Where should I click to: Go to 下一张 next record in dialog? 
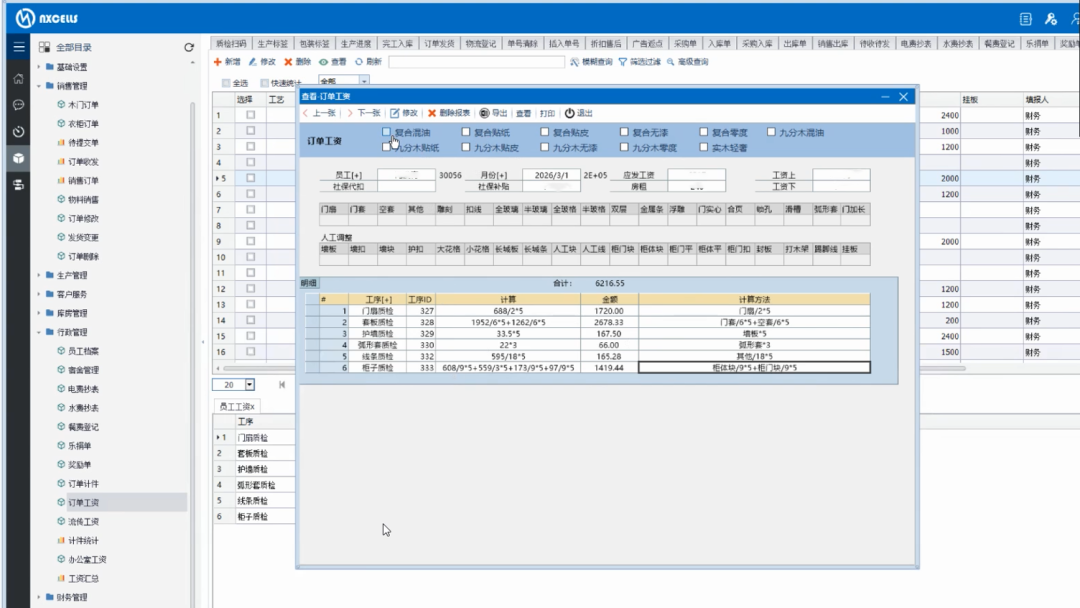click(363, 113)
